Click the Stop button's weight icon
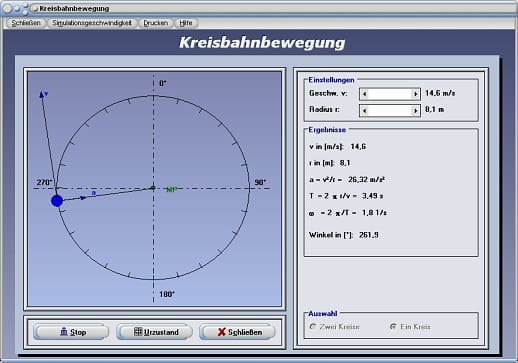 click(64, 332)
